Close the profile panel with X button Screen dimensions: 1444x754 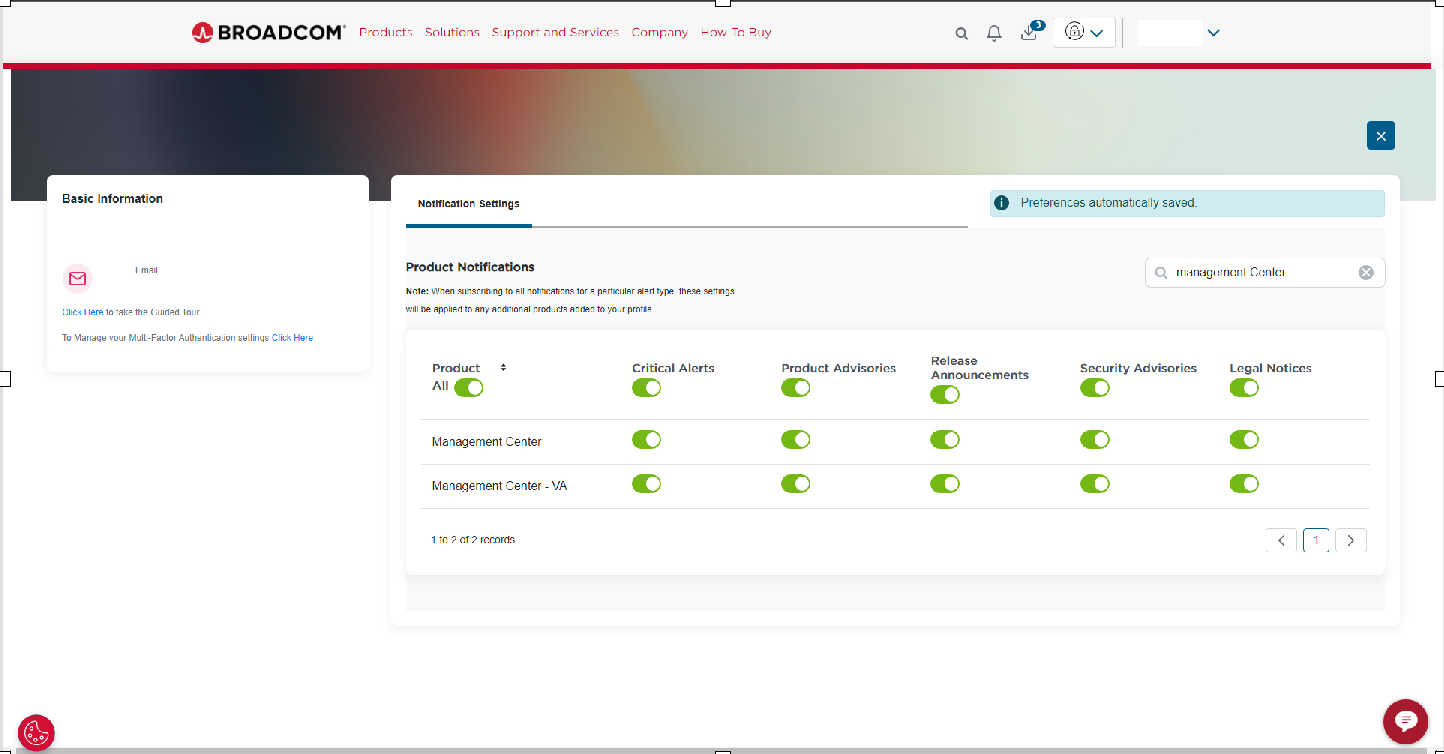[1380, 136]
